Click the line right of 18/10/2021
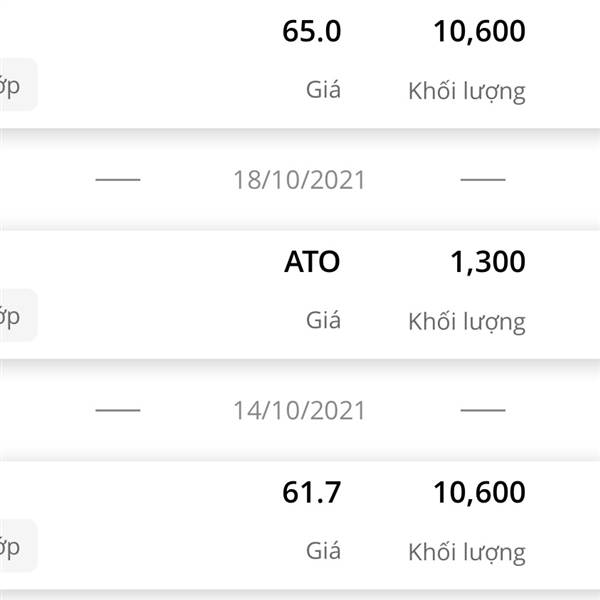600x600 pixels. tap(483, 179)
